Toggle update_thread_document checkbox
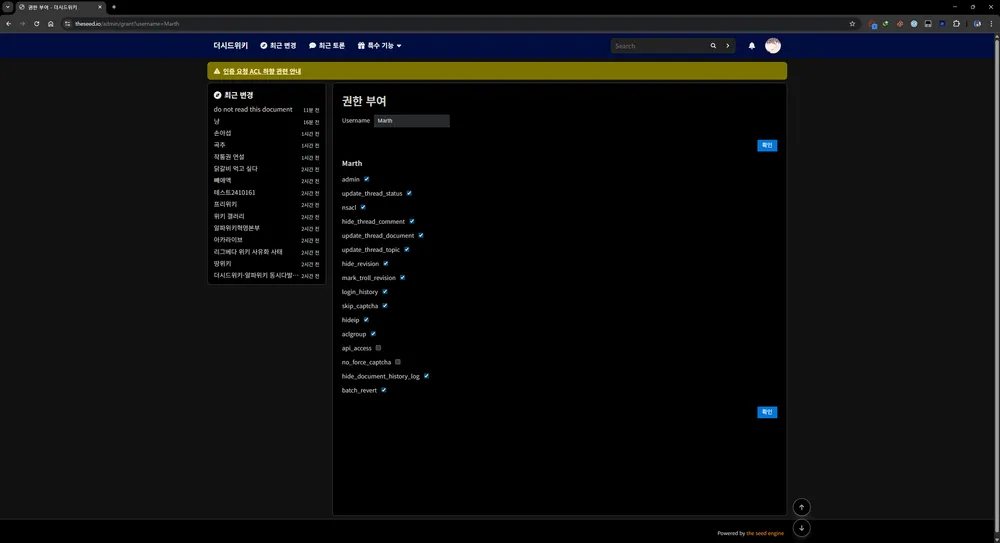This screenshot has width=1000, height=543. [421, 235]
